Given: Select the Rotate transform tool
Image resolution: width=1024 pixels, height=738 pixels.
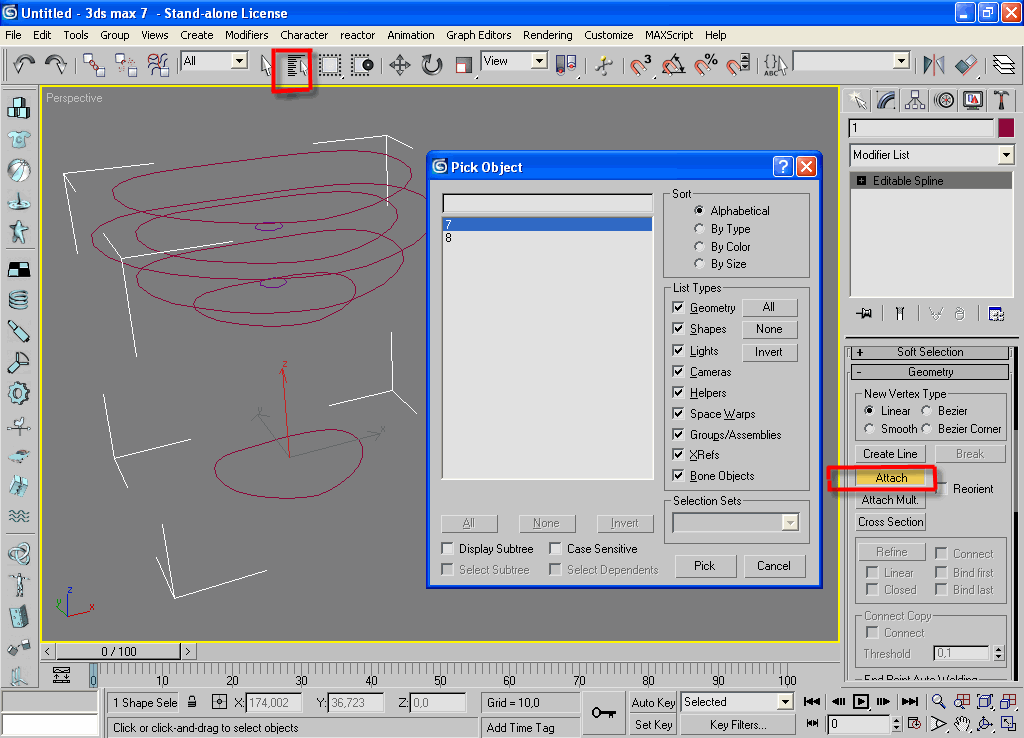Looking at the screenshot, I should [x=432, y=66].
